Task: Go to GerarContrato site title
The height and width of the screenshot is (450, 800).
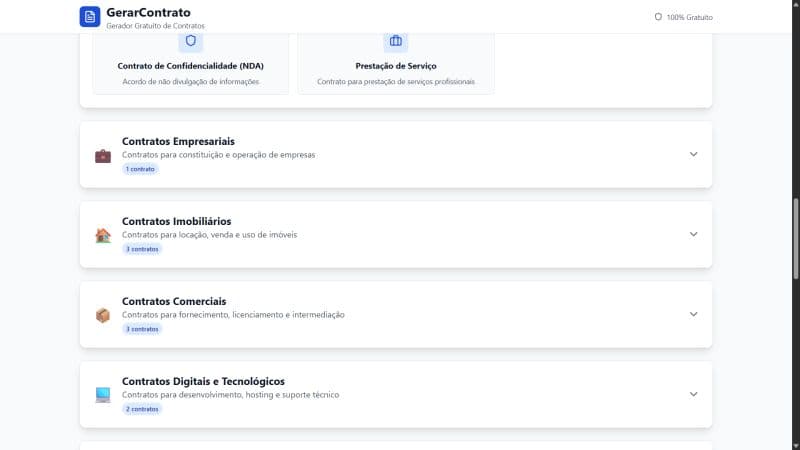Action: 148,12
